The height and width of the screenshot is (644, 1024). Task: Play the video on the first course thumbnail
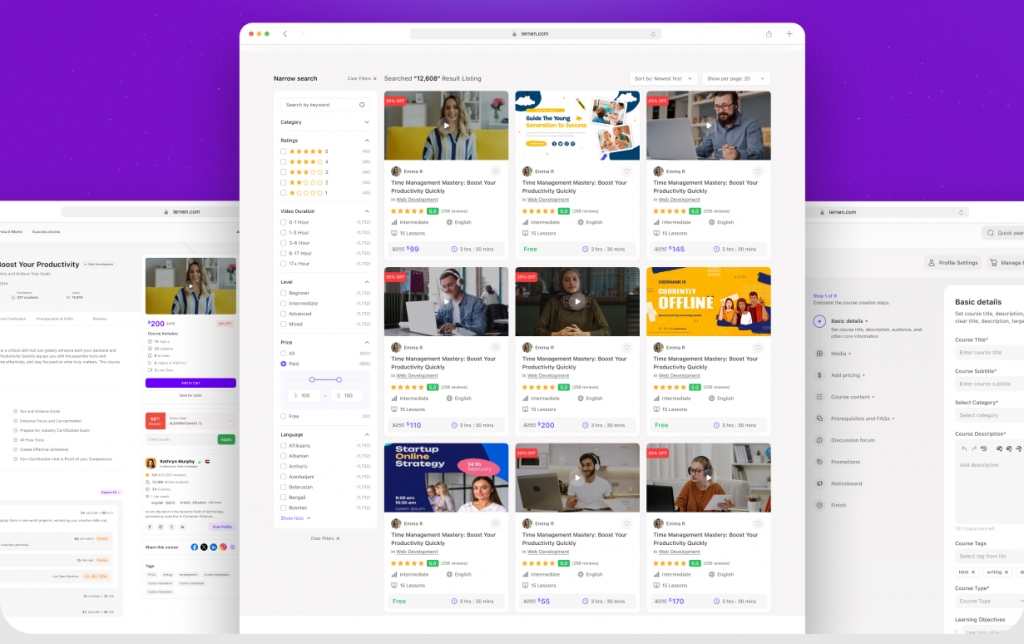[446, 125]
